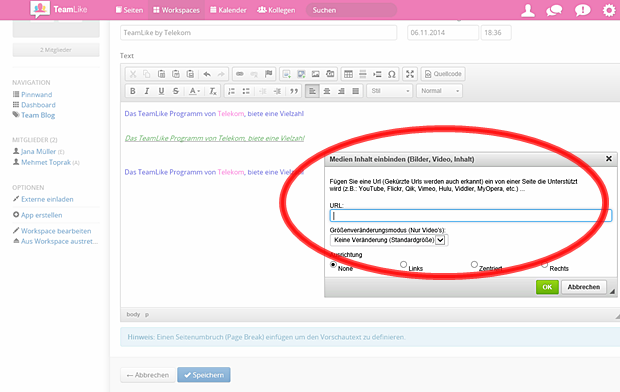Justify the text
The image size is (620, 392).
[355, 91]
